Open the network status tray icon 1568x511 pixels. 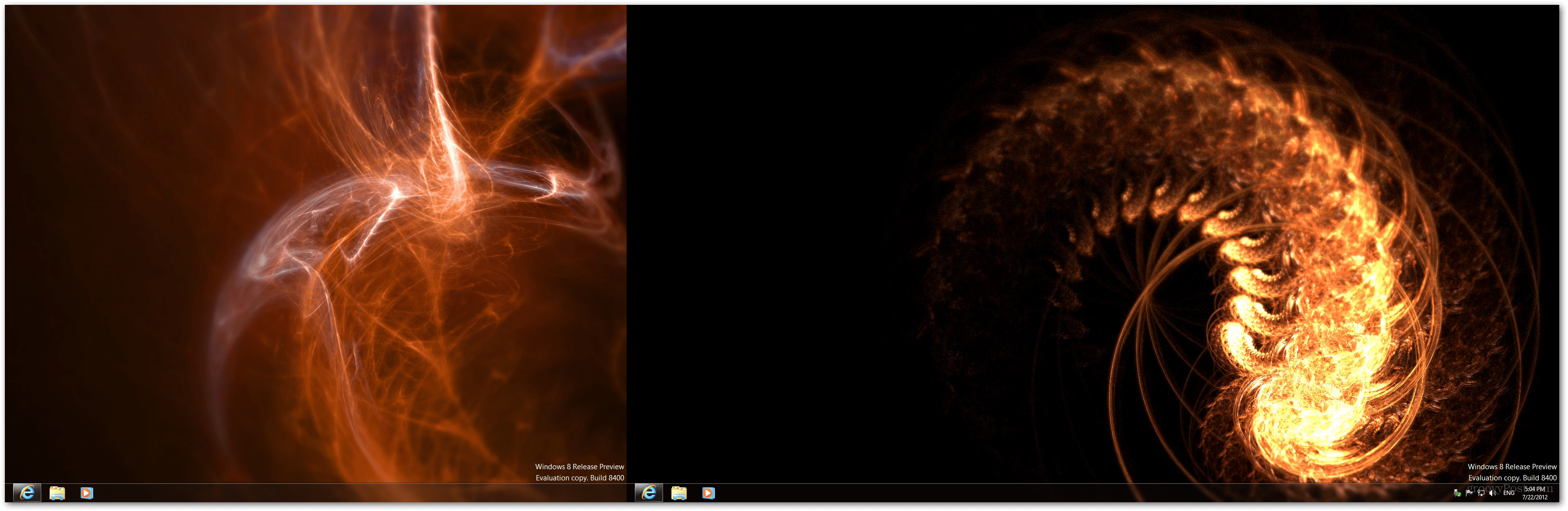[1481, 494]
